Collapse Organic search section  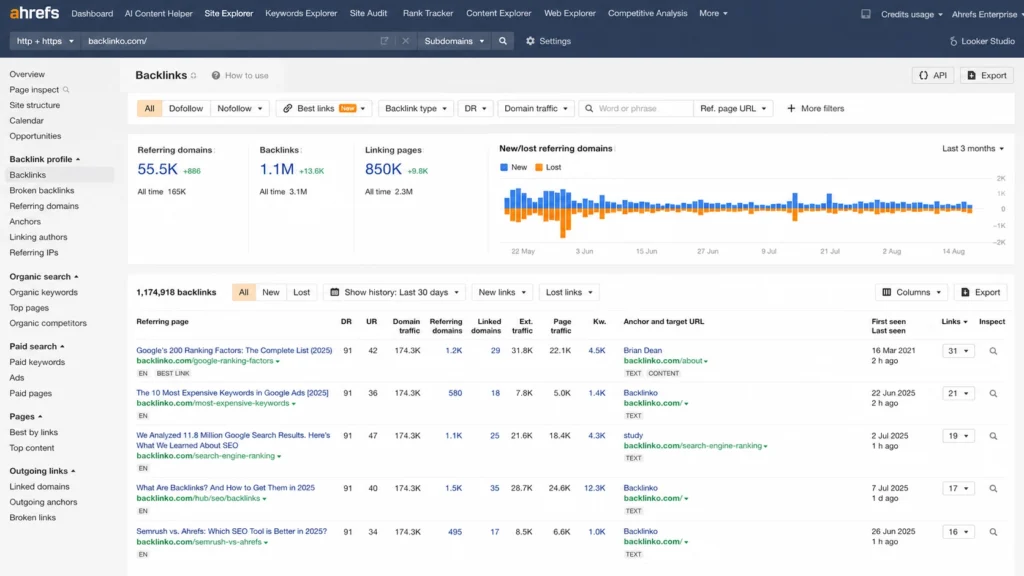pyautogui.click(x=43, y=276)
